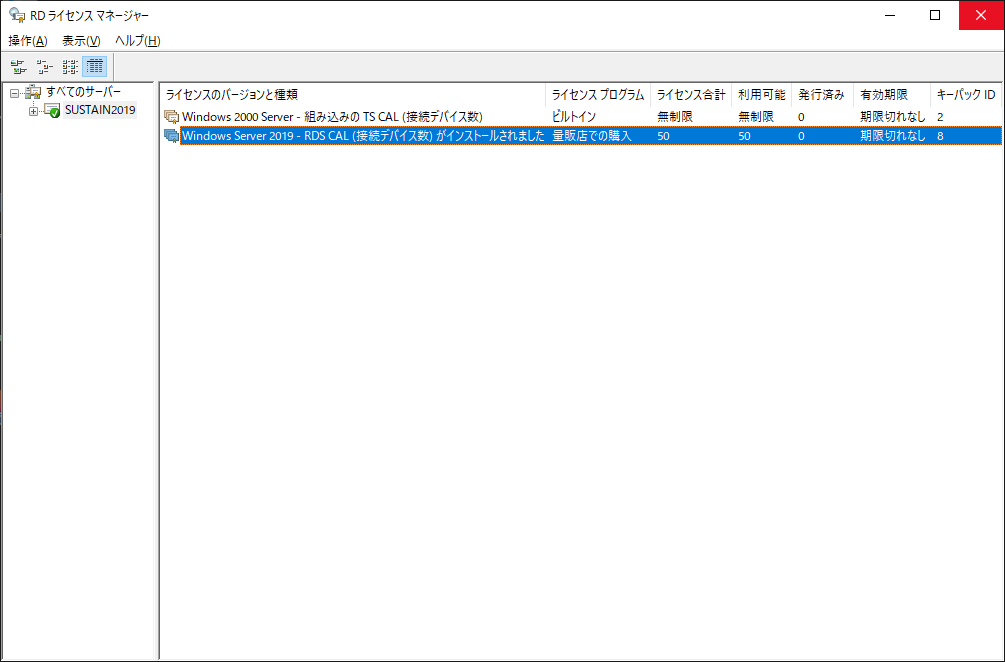Click the RD License Manager title bar icon
The height and width of the screenshot is (662, 1005).
pyautogui.click(x=17, y=15)
